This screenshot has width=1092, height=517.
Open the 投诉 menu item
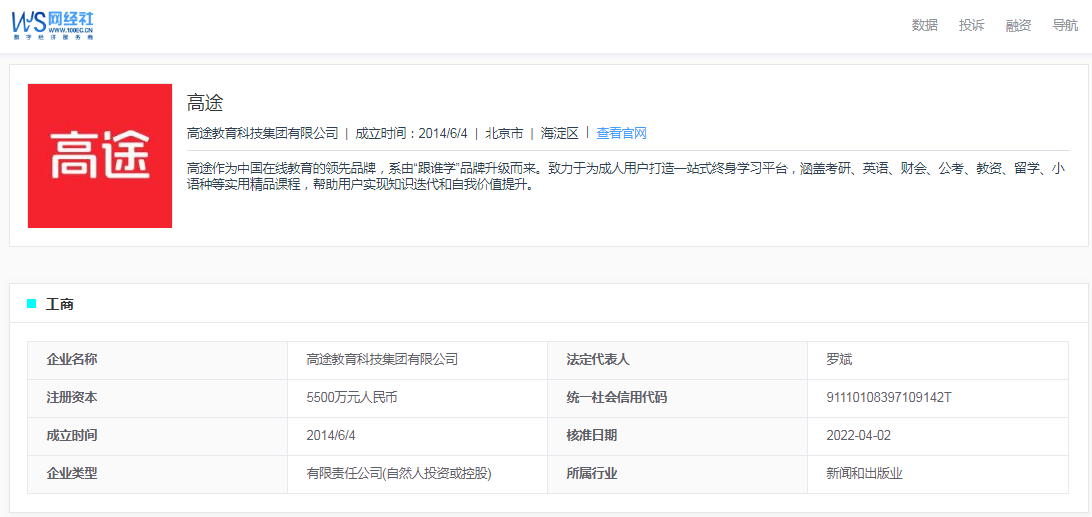point(972,26)
